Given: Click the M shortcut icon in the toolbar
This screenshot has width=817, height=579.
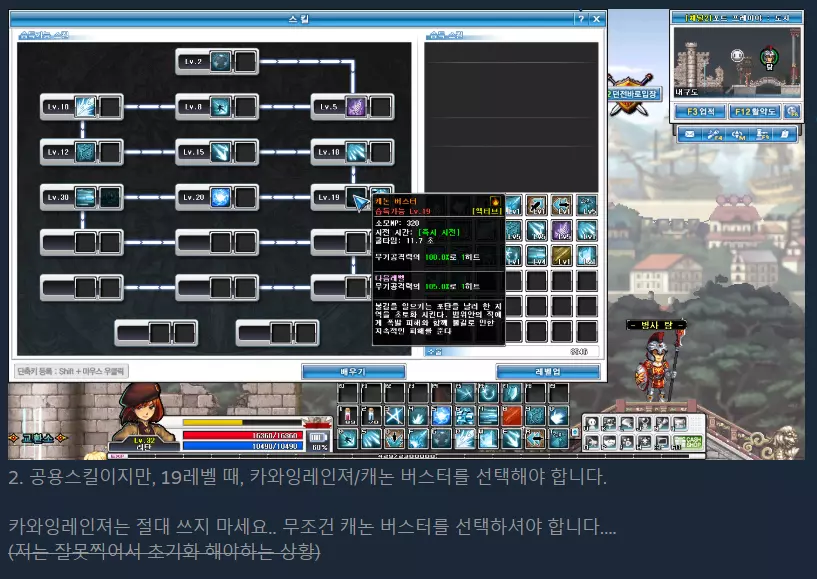Looking at the screenshot, I should (x=738, y=134).
